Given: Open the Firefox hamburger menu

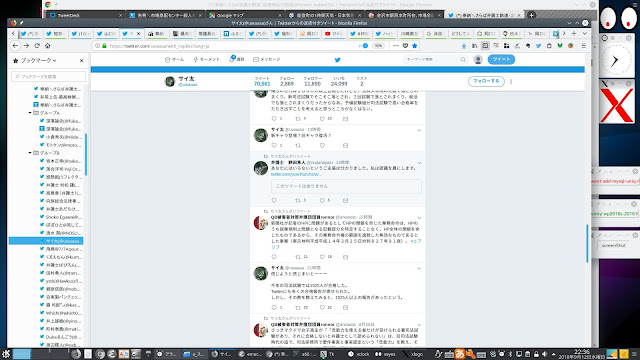Looking at the screenshot, I should (x=584, y=46).
